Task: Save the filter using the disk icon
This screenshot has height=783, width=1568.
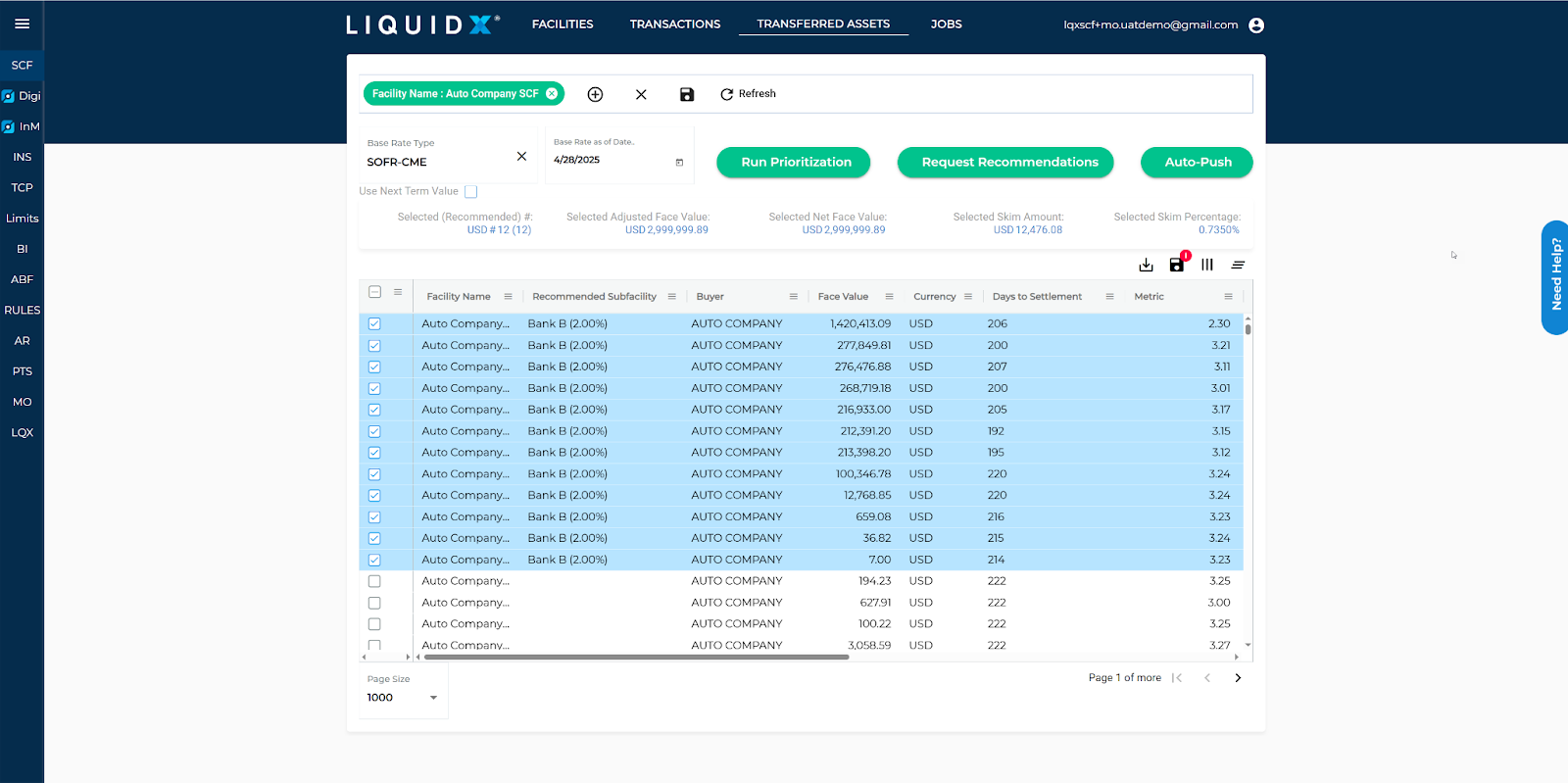Action: [x=687, y=94]
